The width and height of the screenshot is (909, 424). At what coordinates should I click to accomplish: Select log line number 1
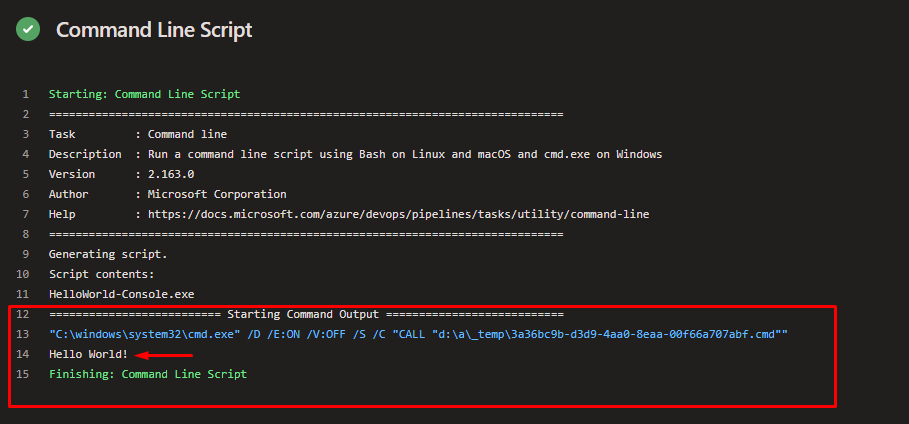pyautogui.click(x=26, y=94)
